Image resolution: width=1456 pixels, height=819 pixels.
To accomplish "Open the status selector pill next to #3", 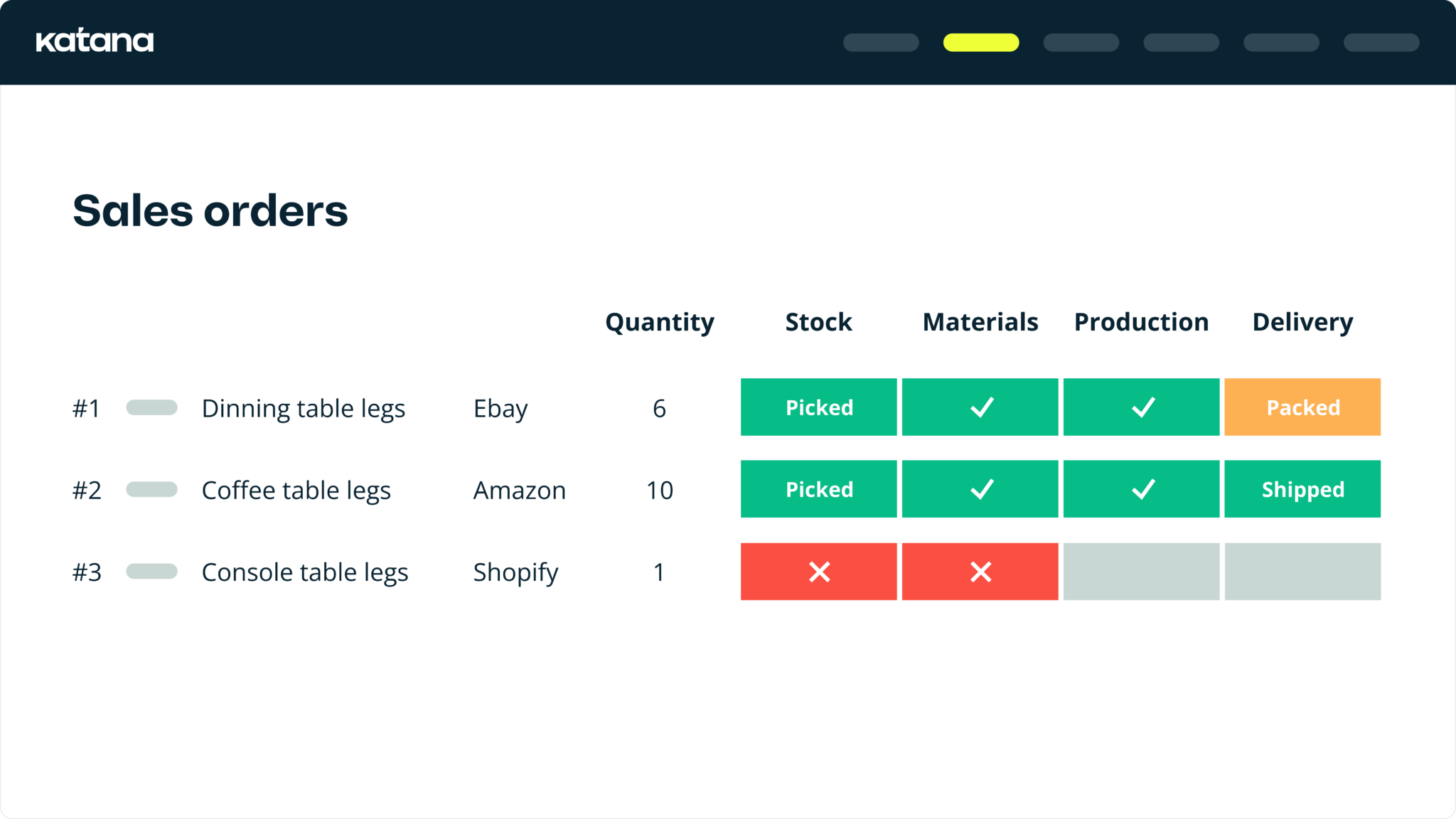I will pos(152,572).
